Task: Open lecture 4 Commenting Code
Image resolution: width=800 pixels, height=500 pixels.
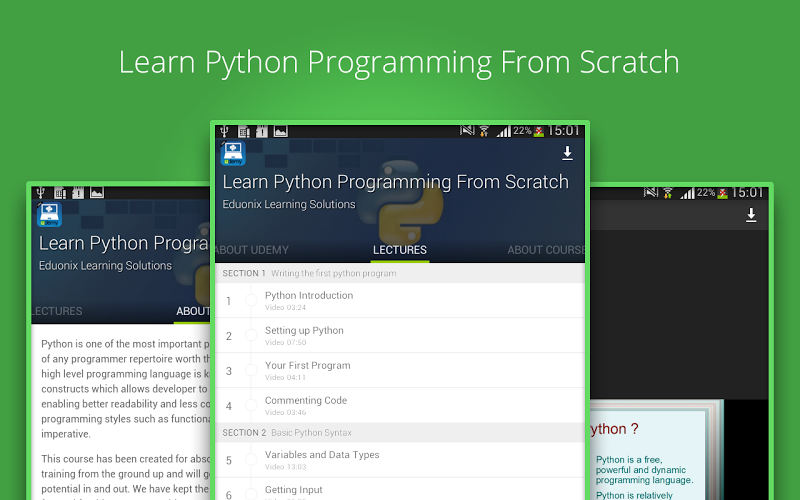Action: 400,406
